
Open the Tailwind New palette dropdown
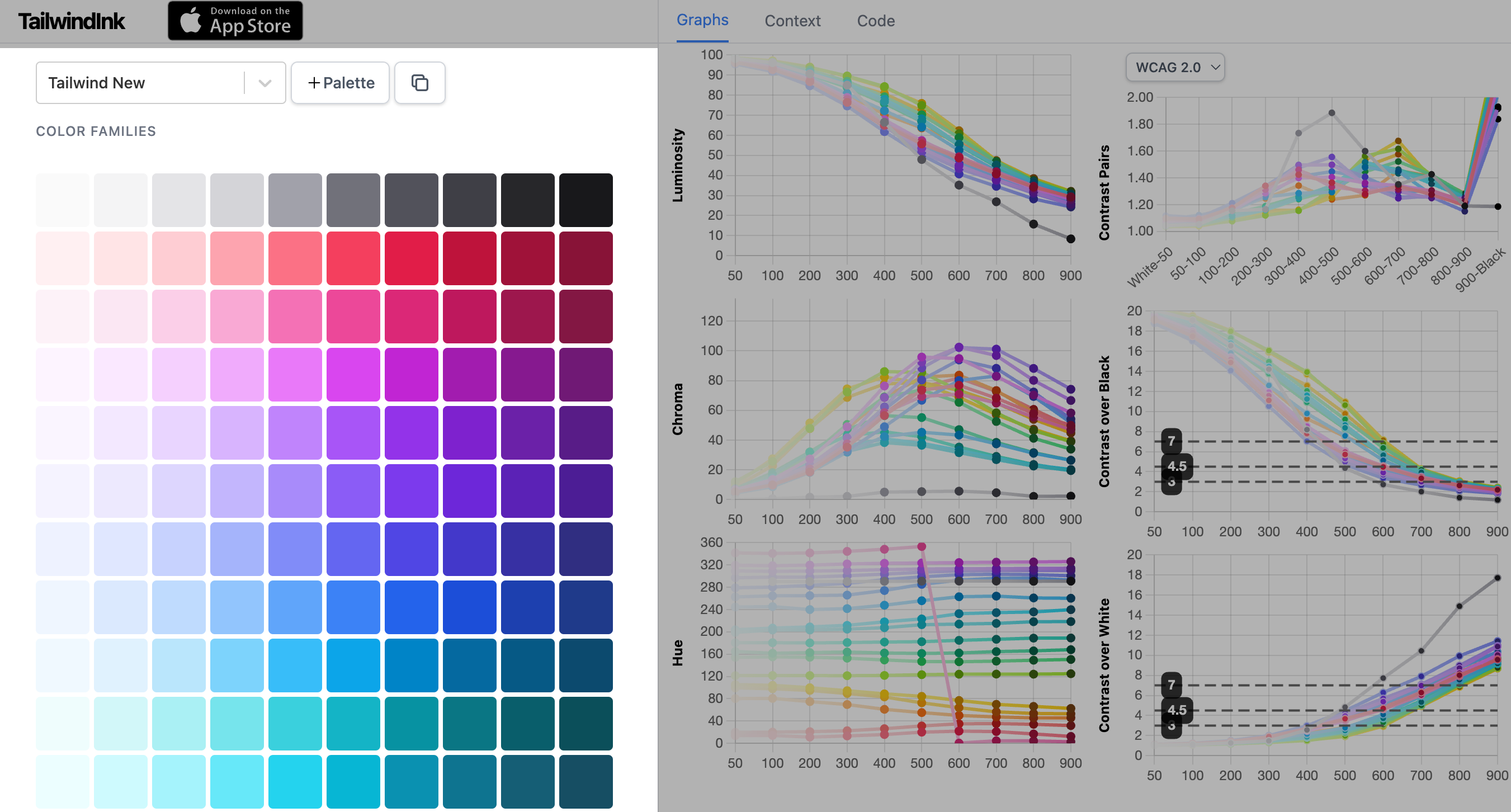click(141, 83)
